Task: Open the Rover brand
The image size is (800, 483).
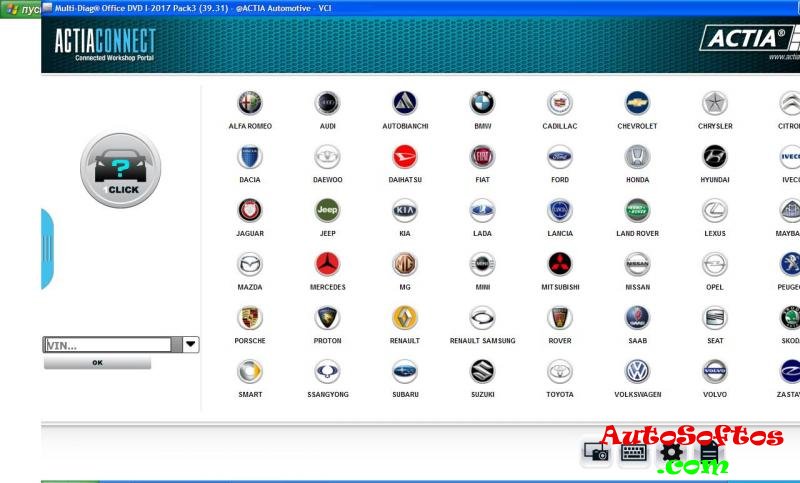Action: point(560,318)
